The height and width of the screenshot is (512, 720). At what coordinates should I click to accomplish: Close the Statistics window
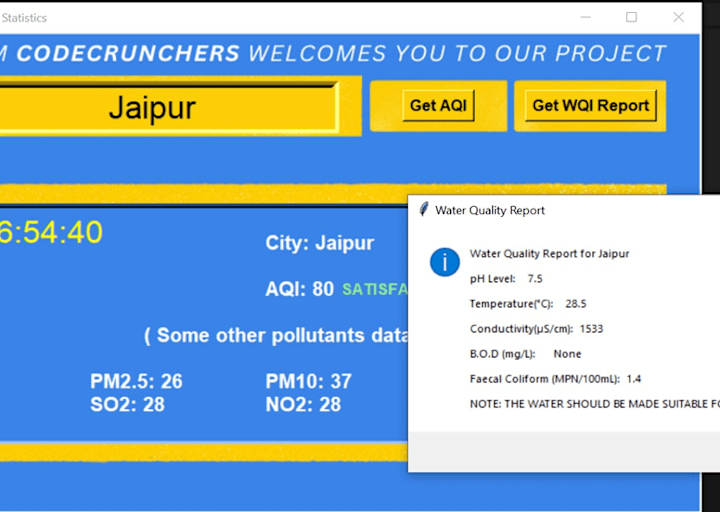[x=678, y=17]
